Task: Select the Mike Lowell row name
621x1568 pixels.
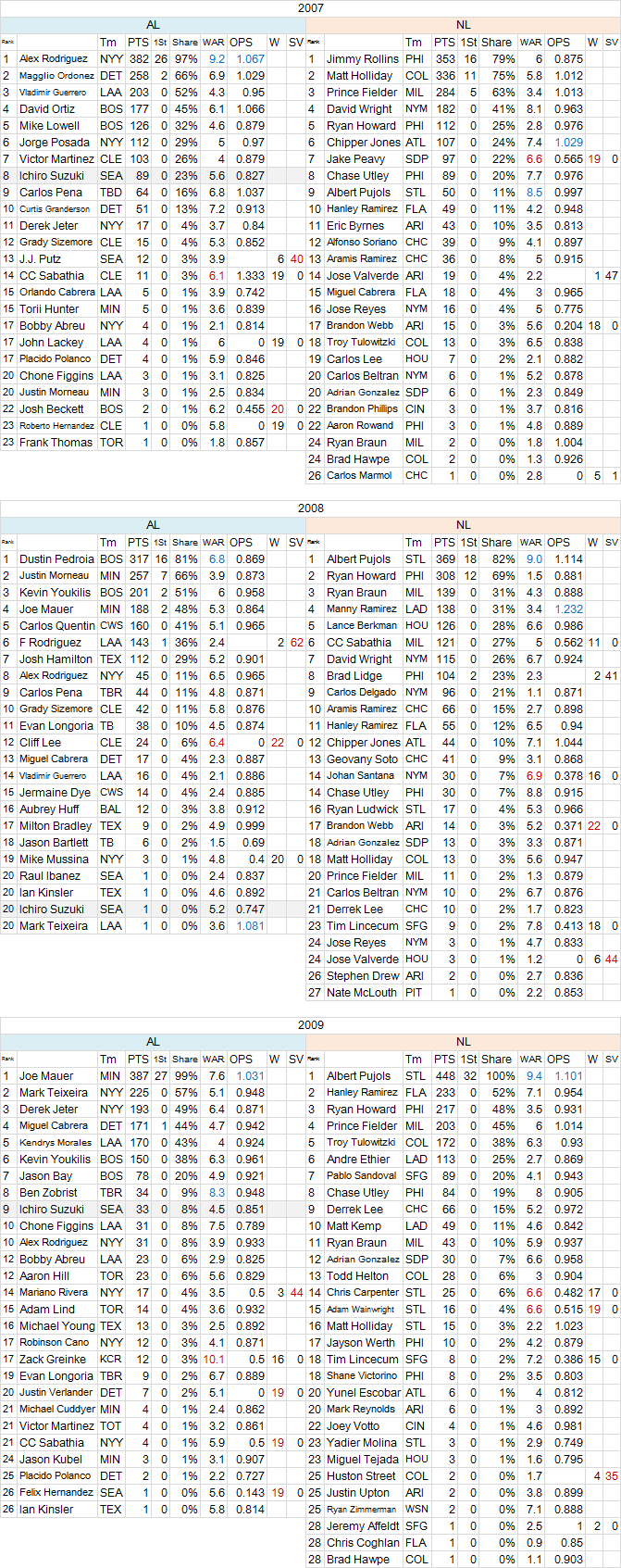Action: coord(49,126)
